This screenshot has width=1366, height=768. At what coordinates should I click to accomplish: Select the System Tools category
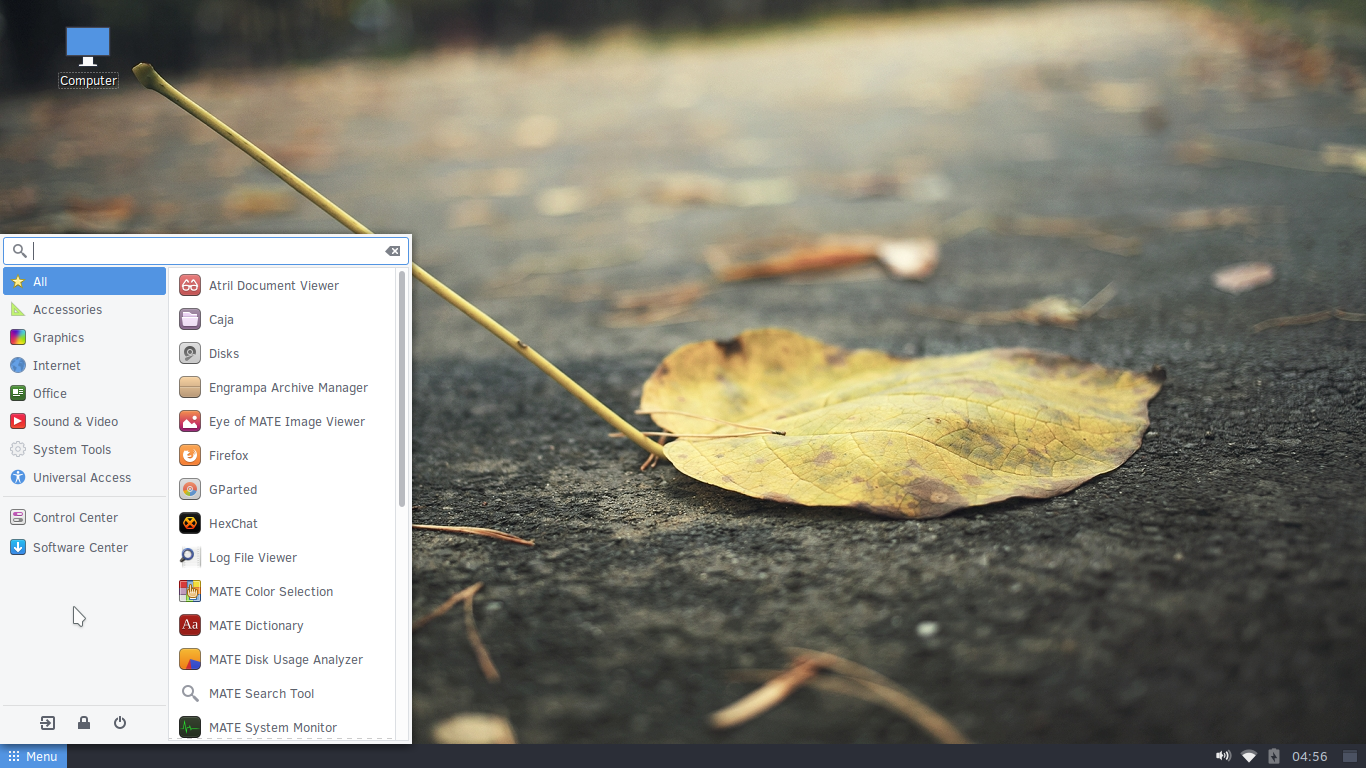[84, 449]
